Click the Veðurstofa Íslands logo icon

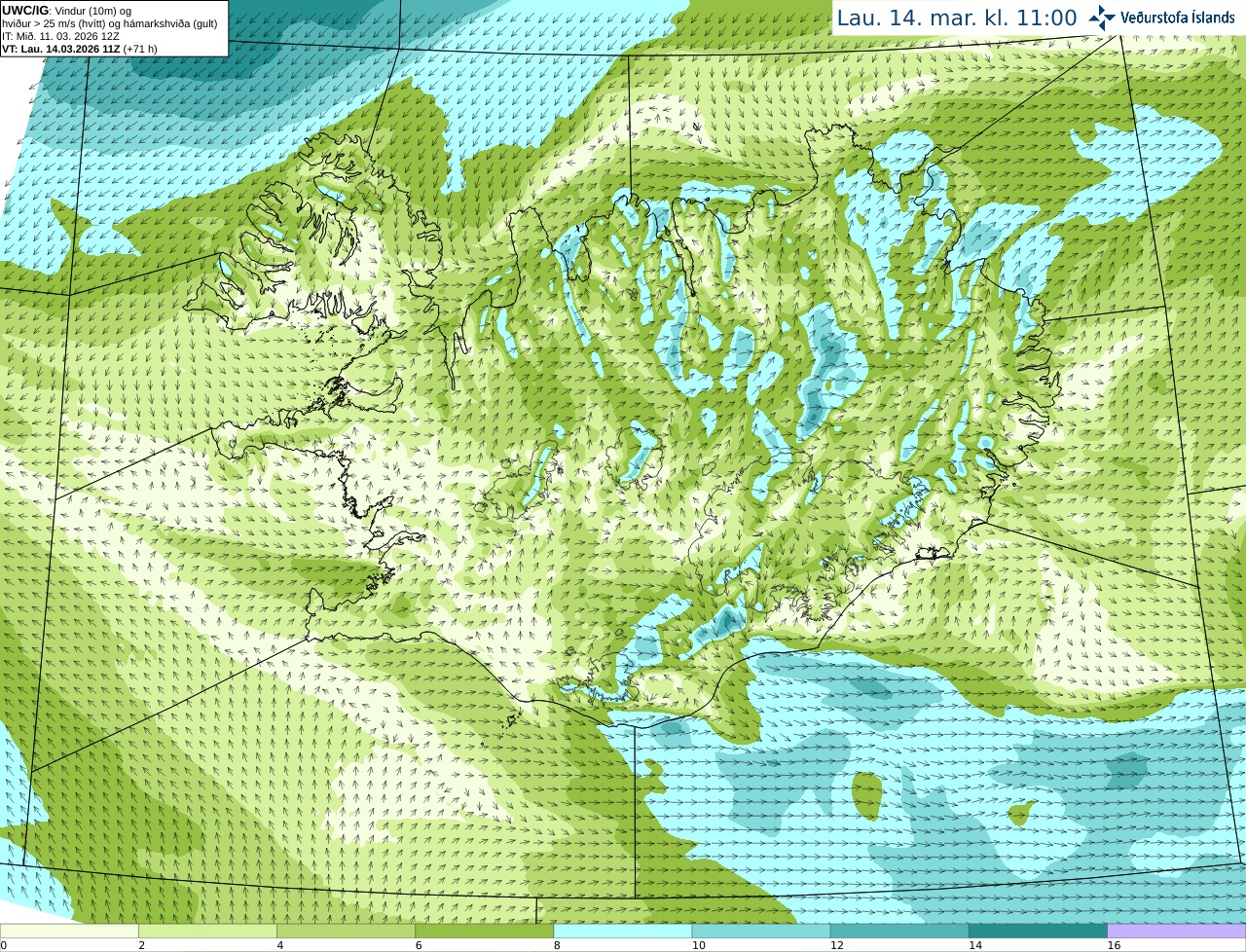point(1102,17)
